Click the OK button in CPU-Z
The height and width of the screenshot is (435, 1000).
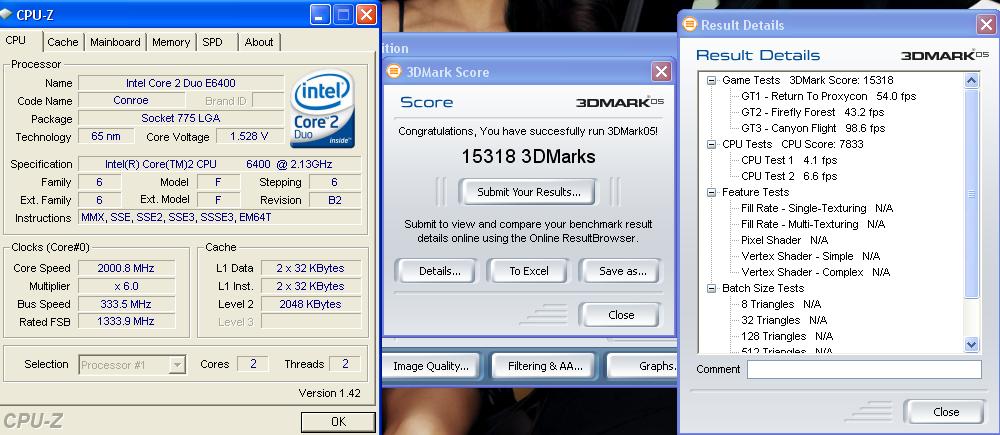(x=338, y=422)
